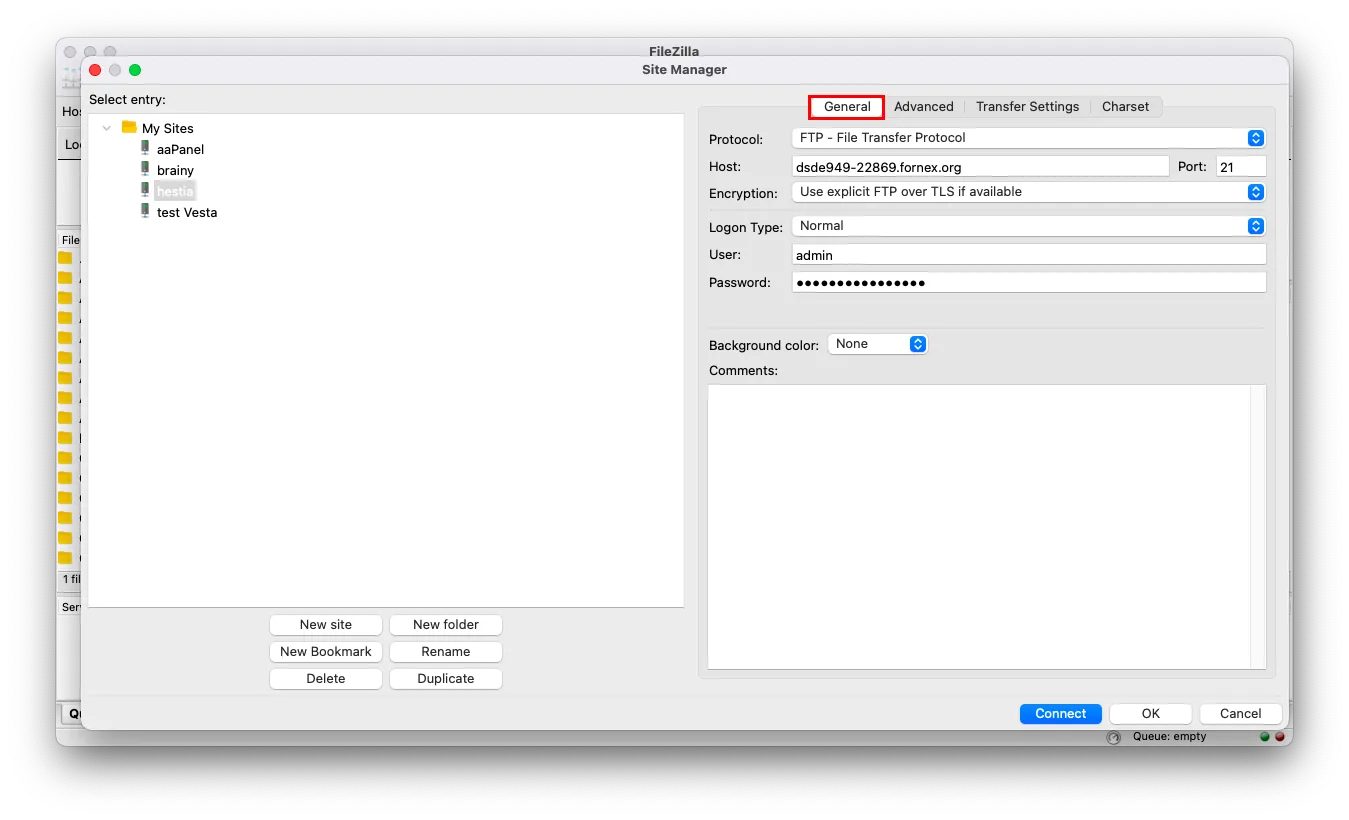Viewport: 1349px width, 820px height.
Task: Select the test Vesta site entry
Action: click(187, 212)
